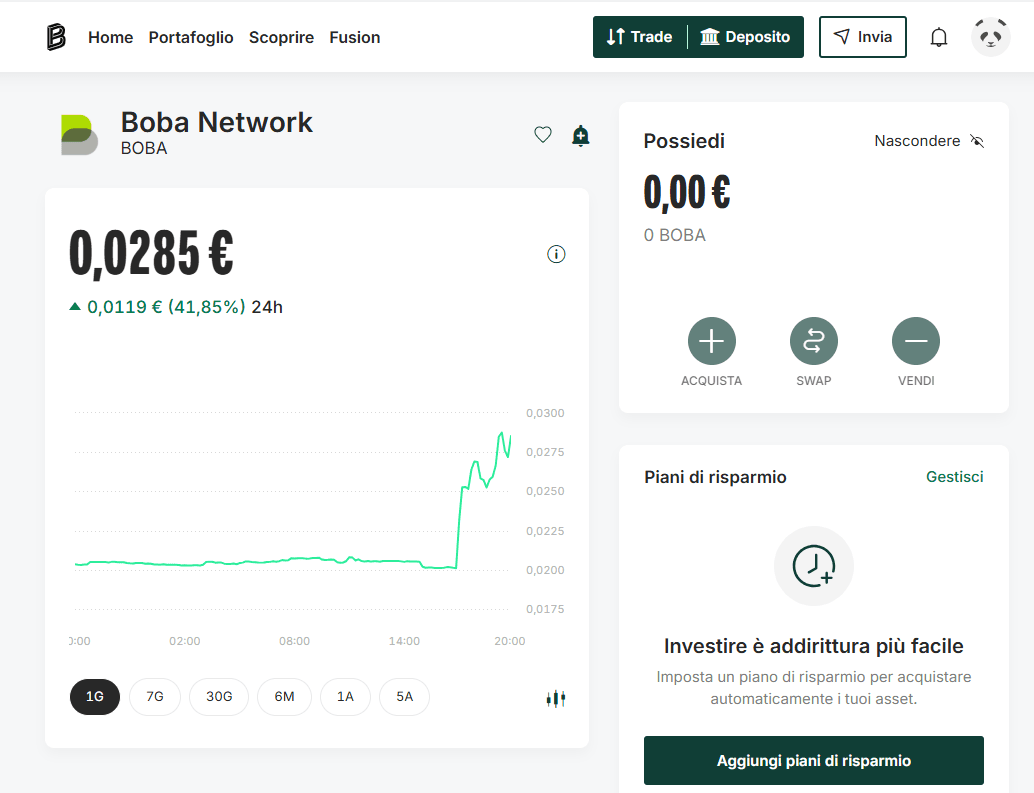
Task: Go to the Home page
Action: (x=111, y=38)
